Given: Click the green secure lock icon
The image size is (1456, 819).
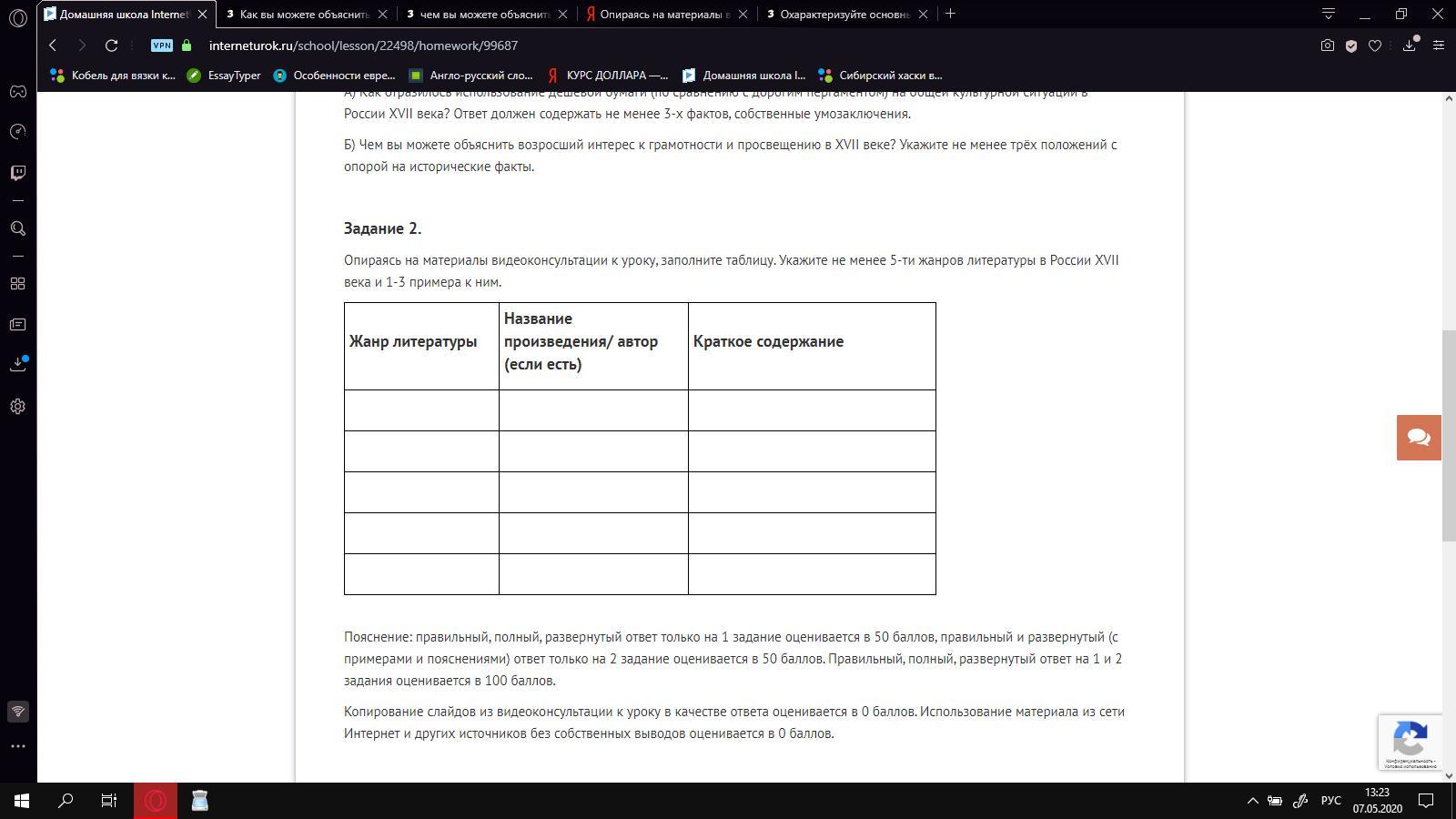Looking at the screenshot, I should click(x=187, y=45).
